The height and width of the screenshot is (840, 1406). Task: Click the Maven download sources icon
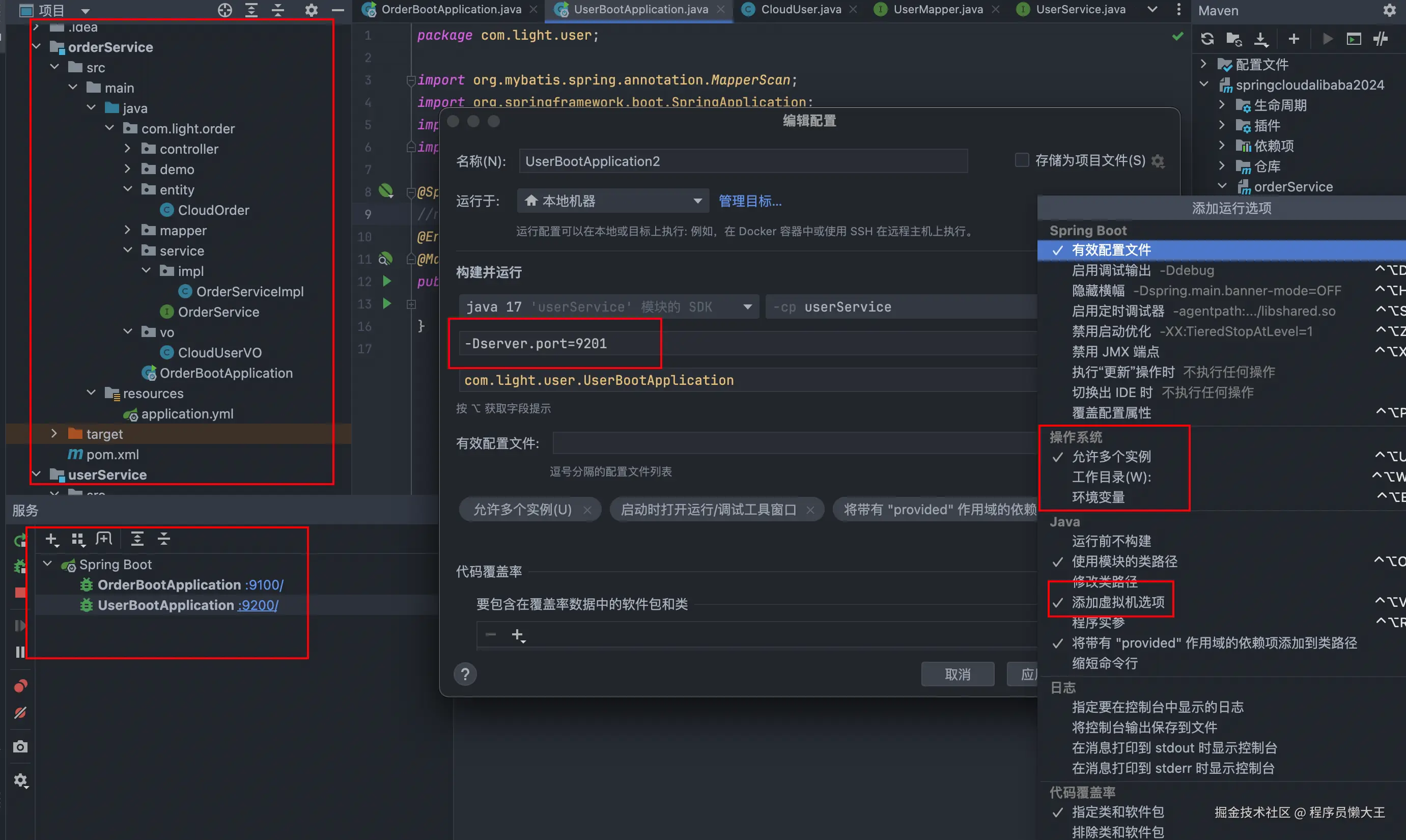coord(1260,39)
